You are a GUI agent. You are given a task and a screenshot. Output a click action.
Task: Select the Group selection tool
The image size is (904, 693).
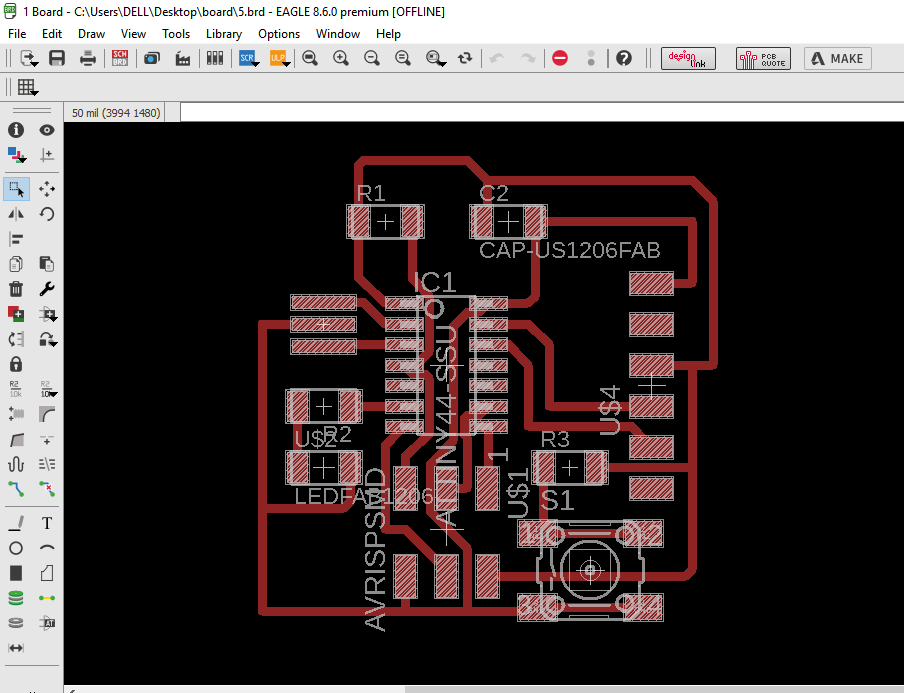(16, 189)
